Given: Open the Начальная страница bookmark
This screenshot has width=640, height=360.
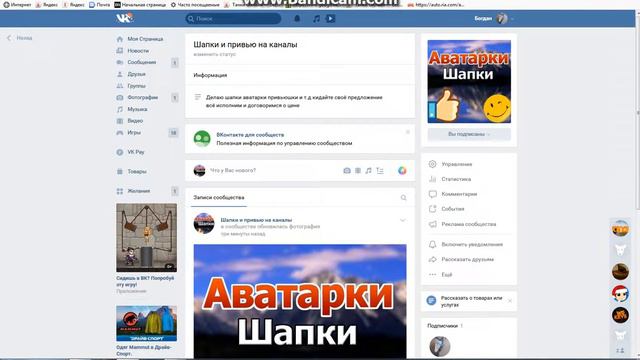Looking at the screenshot, I should click(x=140, y=4).
